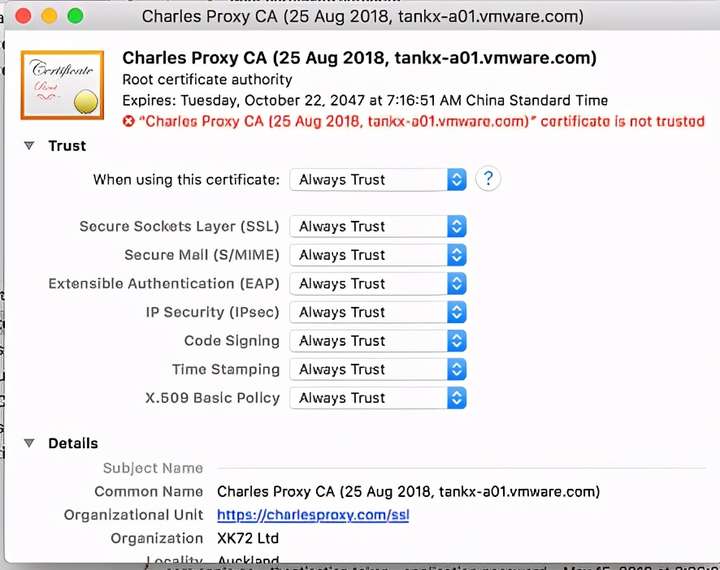720x570 pixels.
Task: Click the certificate thumbnail image
Action: pyautogui.click(x=62, y=85)
